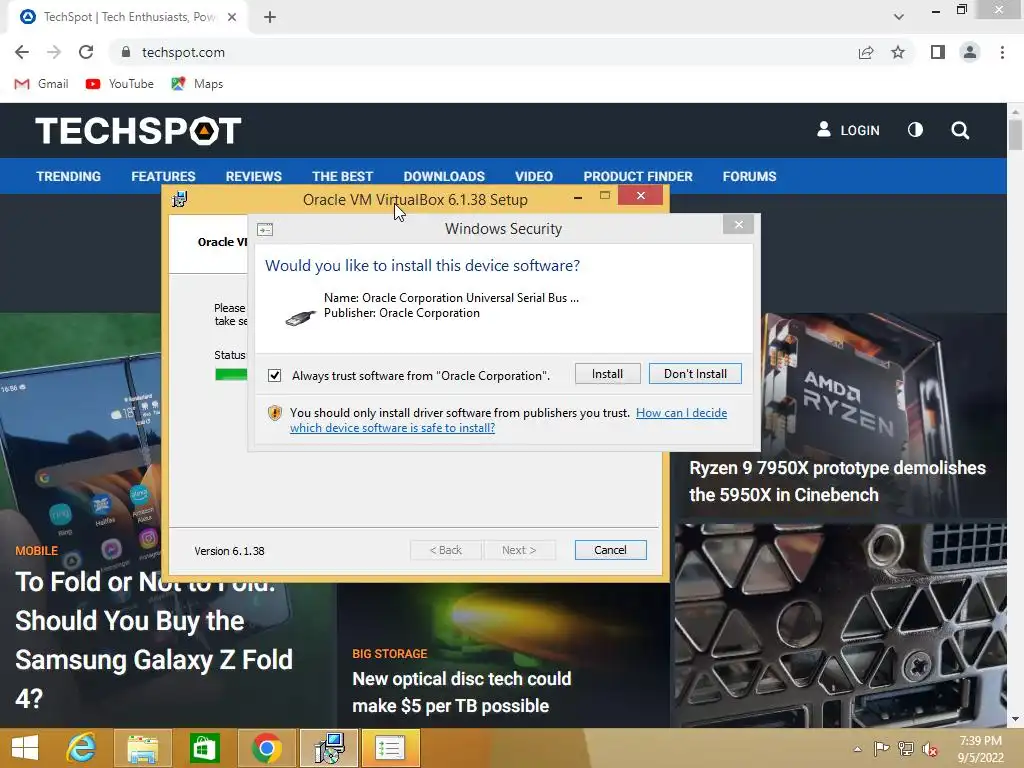Click the list-style taskbar app icon
1024x768 pixels.
pos(390,748)
